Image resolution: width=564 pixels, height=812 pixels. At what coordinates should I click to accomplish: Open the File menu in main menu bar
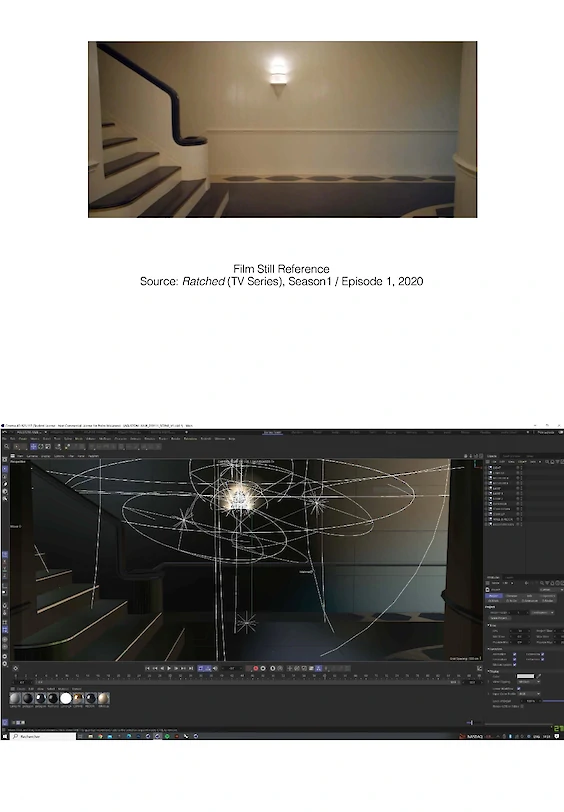pos(4,439)
